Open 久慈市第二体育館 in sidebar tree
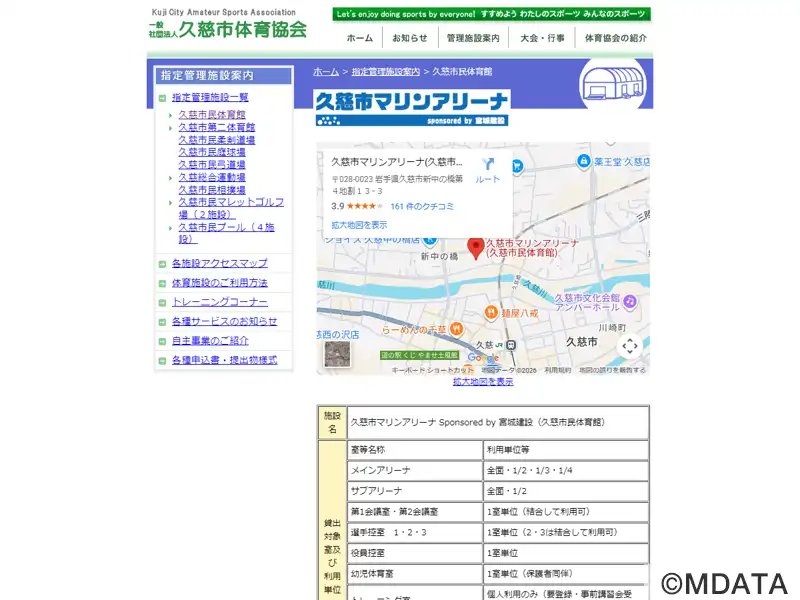The image size is (800, 600). point(217,127)
